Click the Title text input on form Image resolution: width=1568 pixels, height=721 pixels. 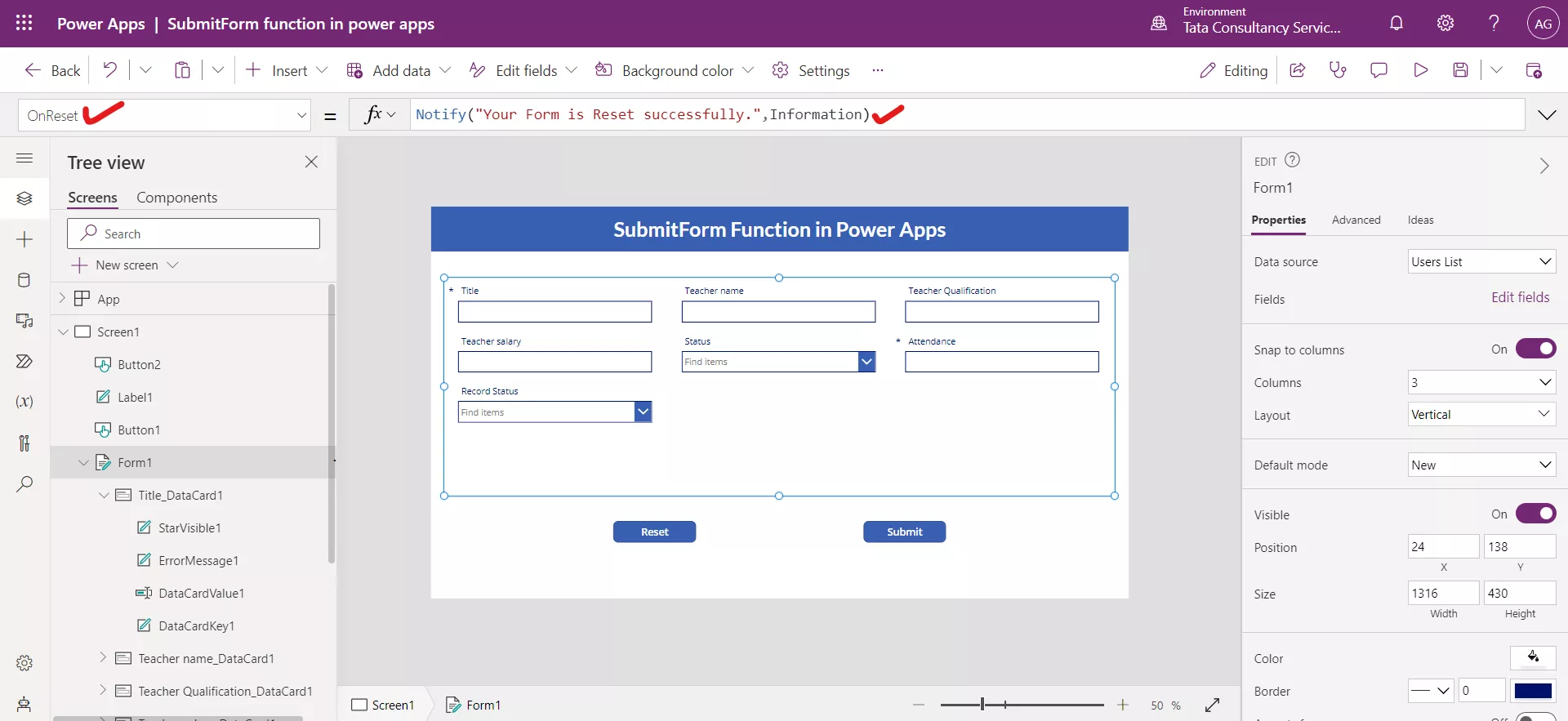[555, 312]
